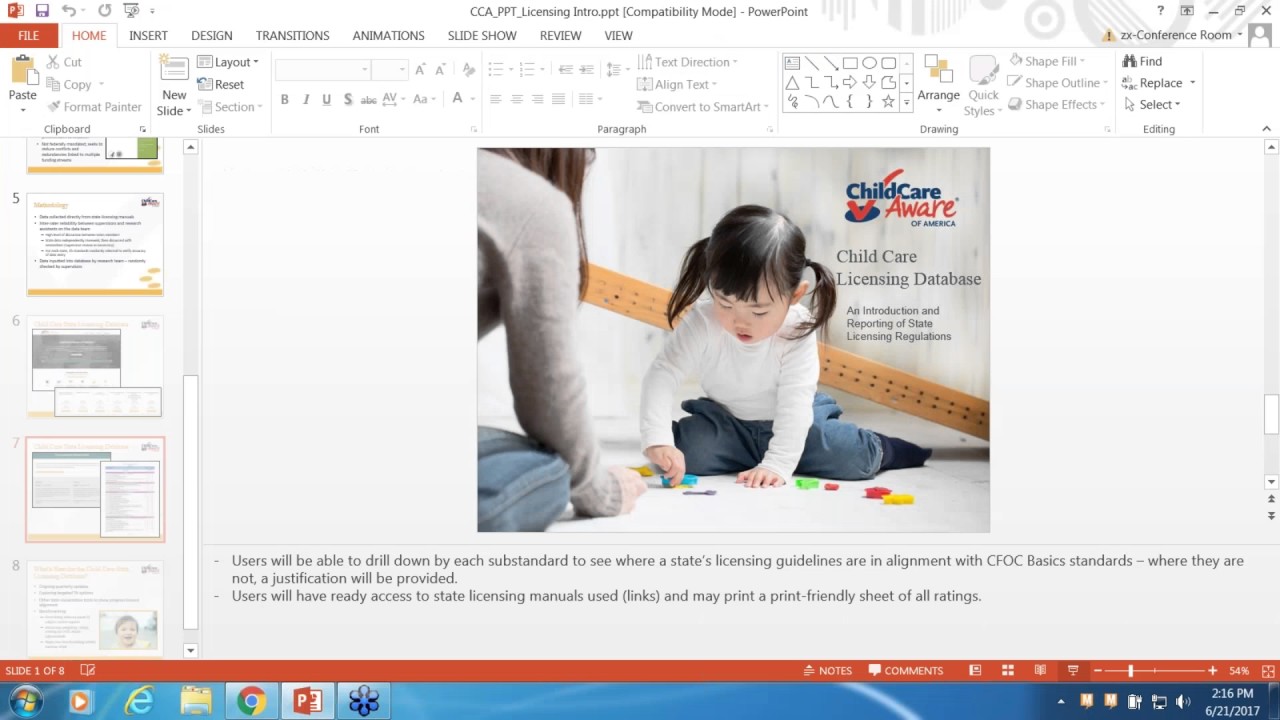Click the Save icon in Quick Access Toolbar
The image size is (1280, 720).
[x=42, y=11]
